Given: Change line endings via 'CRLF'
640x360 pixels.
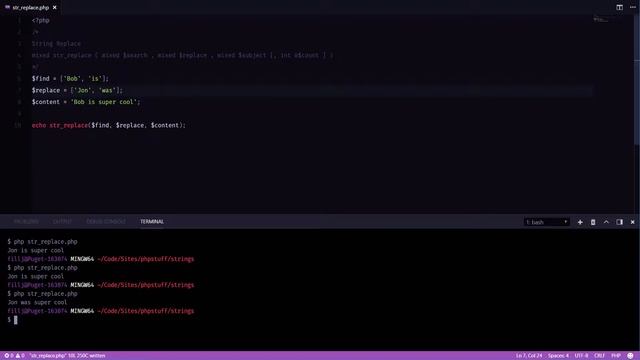Looking at the screenshot, I should [x=599, y=356].
